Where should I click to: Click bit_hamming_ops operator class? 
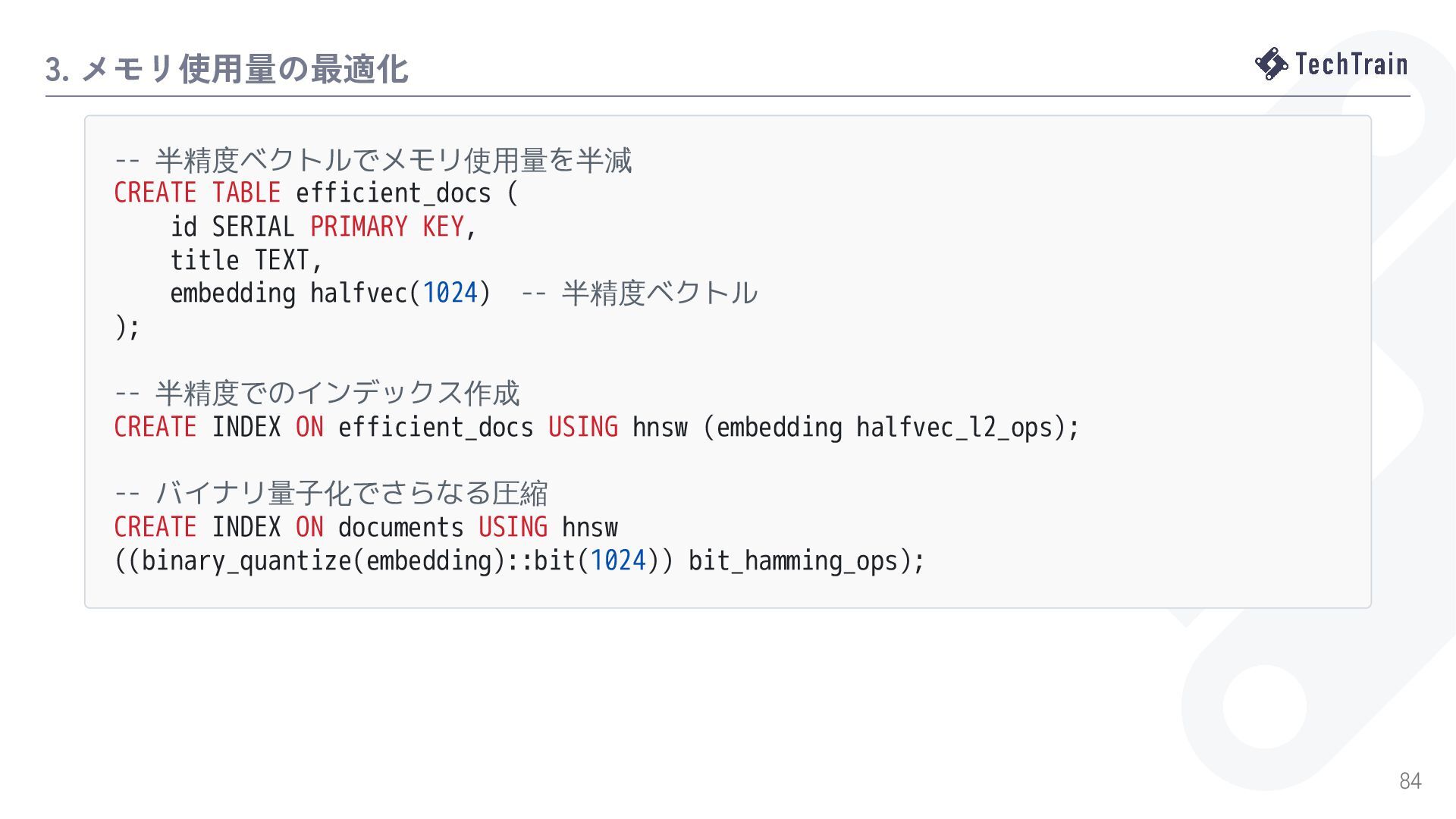point(793,561)
